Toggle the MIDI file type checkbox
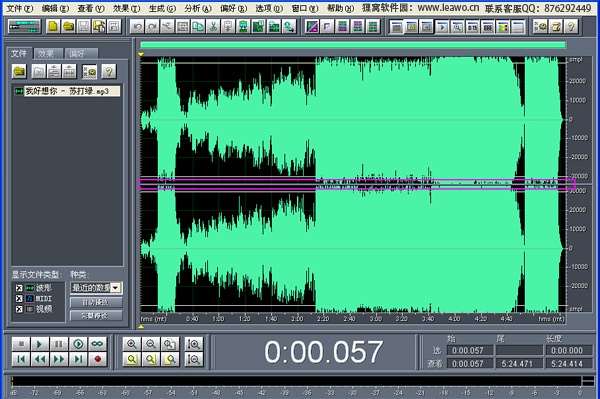The height and width of the screenshot is (399, 600). [19, 298]
